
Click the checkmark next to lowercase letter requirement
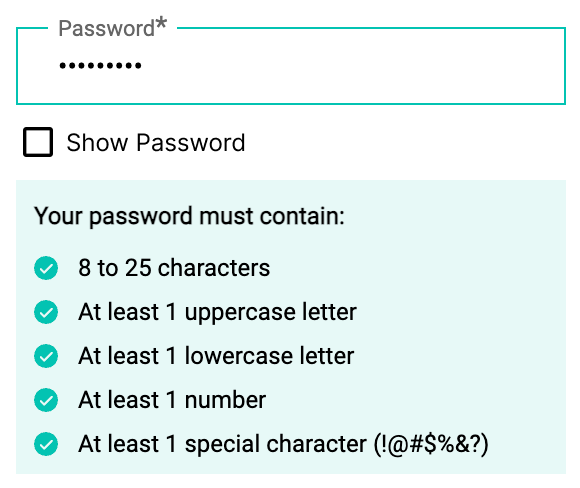tap(46, 356)
